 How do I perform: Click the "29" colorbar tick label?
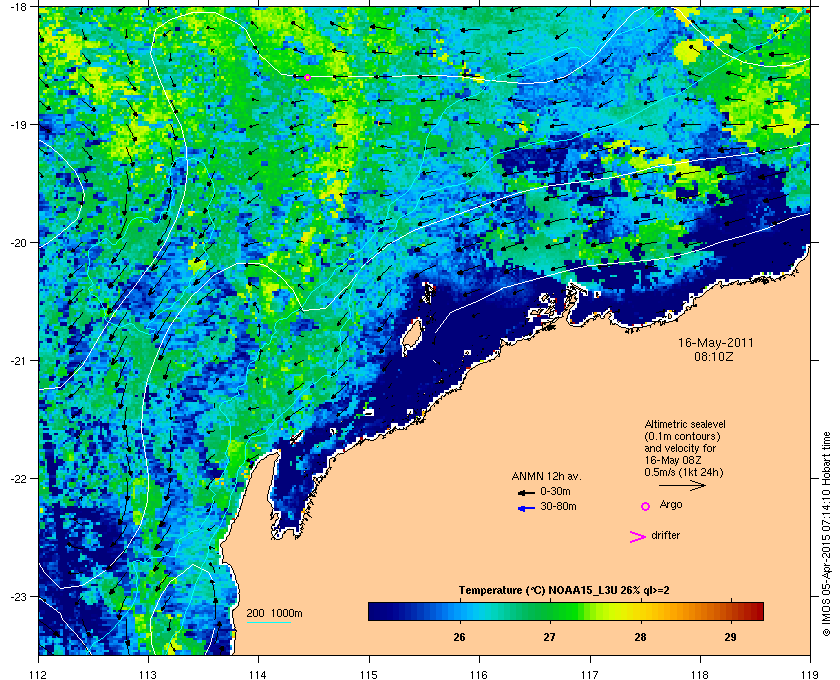tap(730, 637)
